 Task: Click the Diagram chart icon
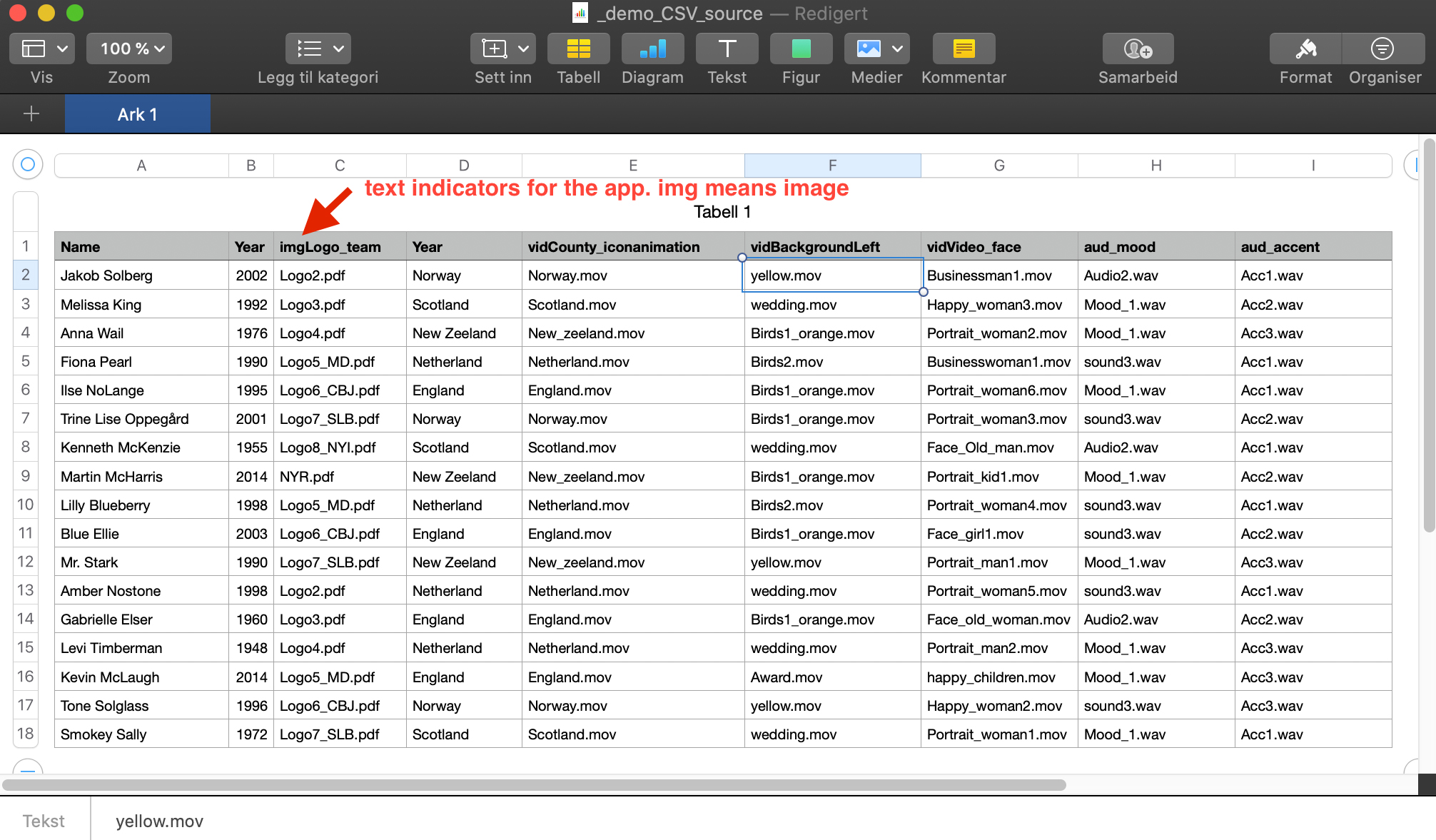pos(653,49)
